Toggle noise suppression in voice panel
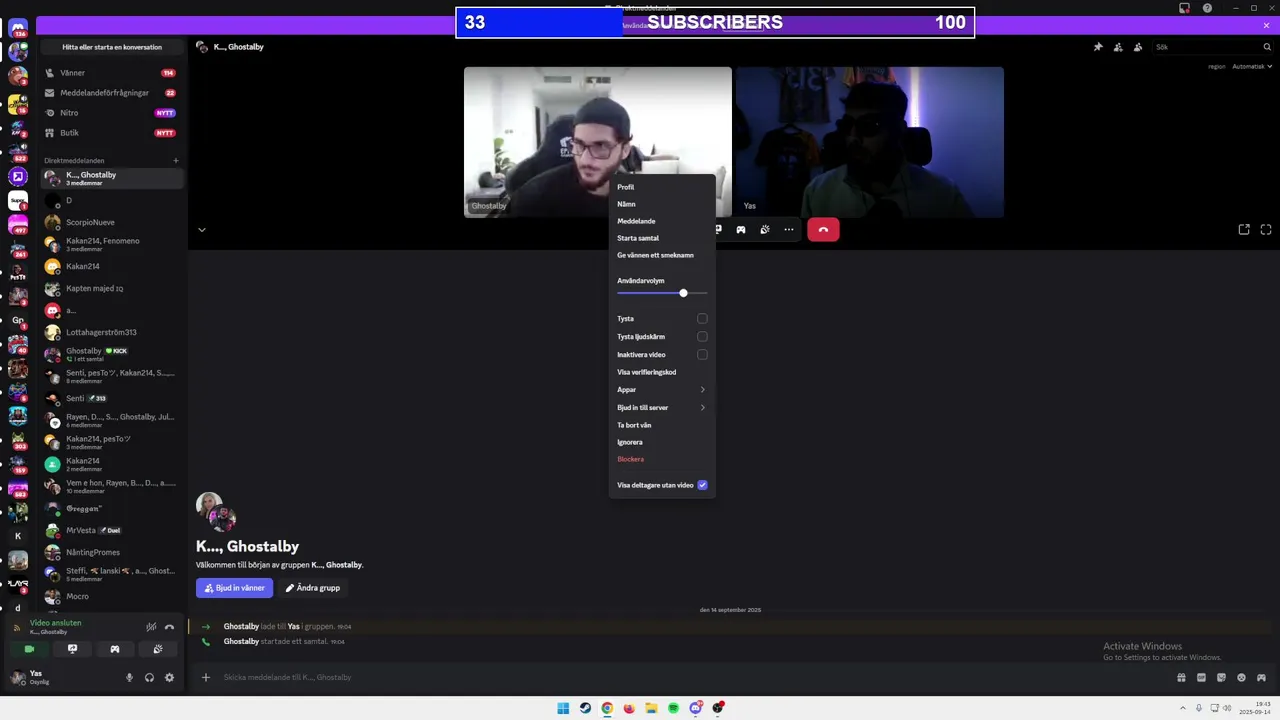The height and width of the screenshot is (720, 1280). [x=151, y=627]
